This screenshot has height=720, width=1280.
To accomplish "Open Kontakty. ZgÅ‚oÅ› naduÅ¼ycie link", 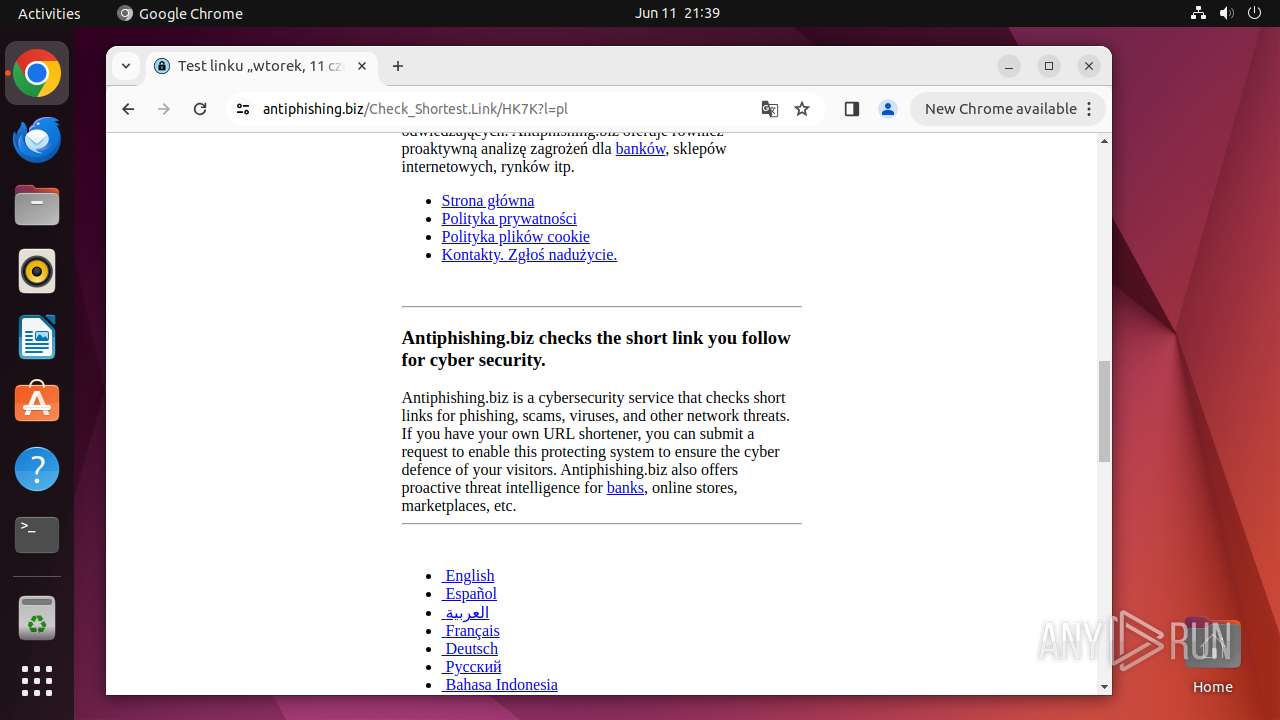I will click(529, 254).
